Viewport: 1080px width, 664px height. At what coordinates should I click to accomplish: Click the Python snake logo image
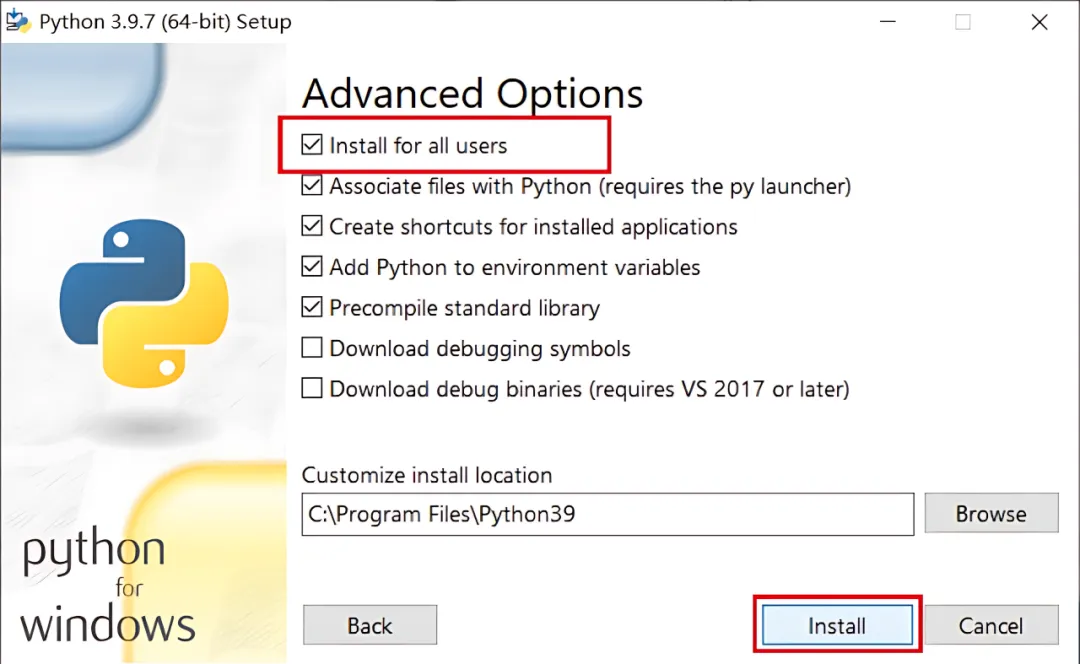pos(144,303)
